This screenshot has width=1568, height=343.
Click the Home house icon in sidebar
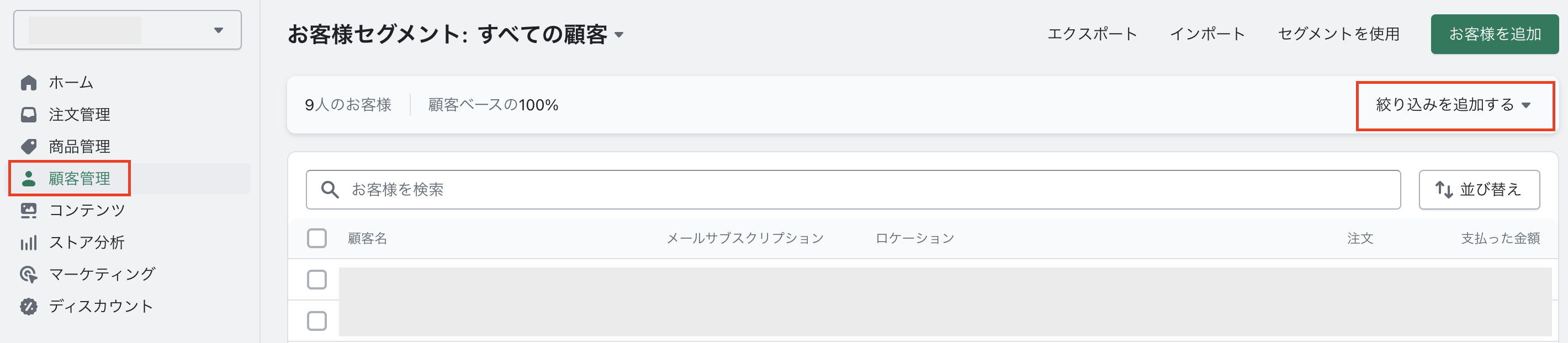tap(29, 83)
